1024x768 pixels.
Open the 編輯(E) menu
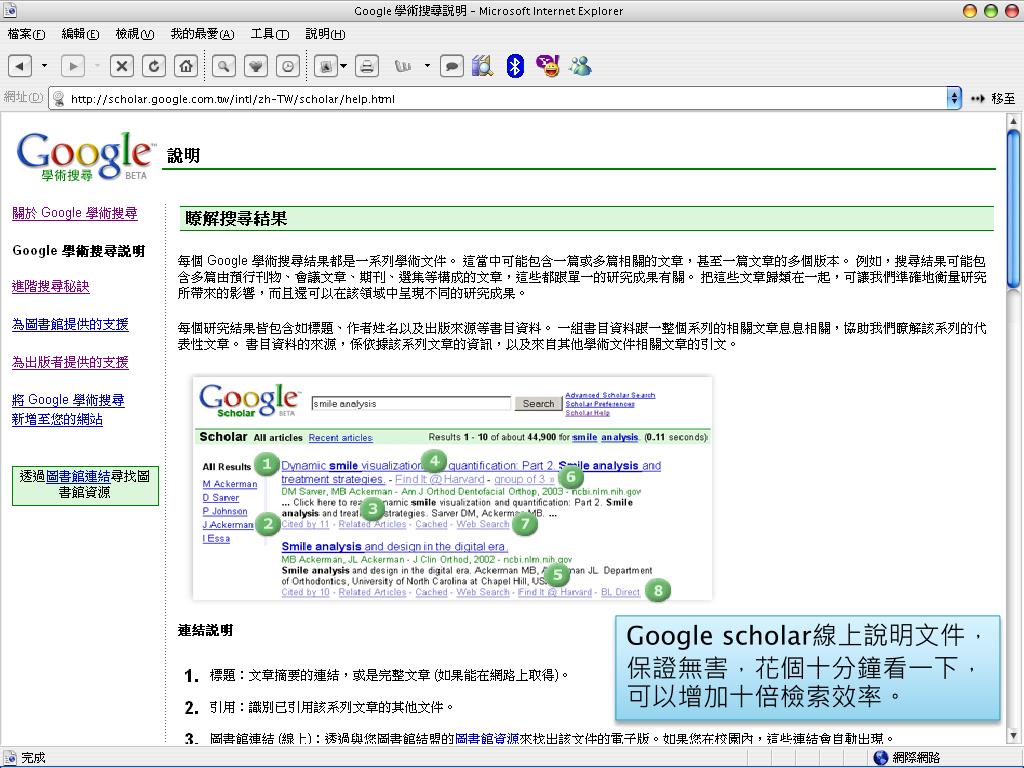[80, 34]
